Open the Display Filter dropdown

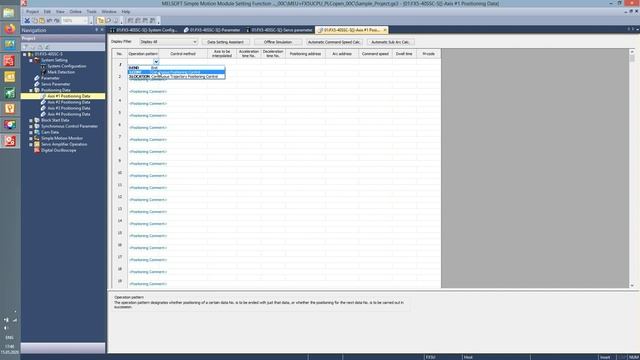[x=168, y=42]
